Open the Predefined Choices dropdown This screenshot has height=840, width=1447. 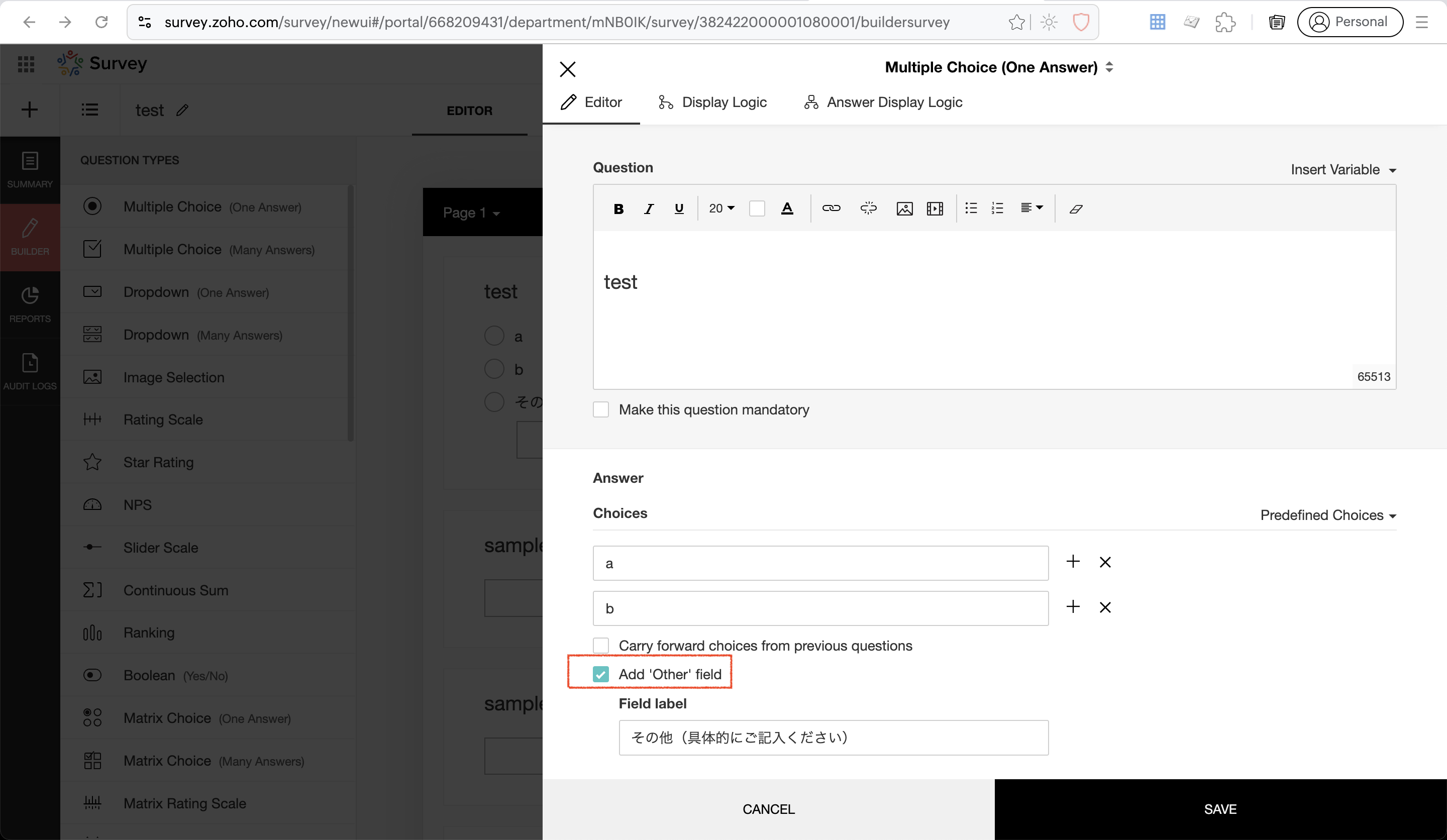[1327, 515]
